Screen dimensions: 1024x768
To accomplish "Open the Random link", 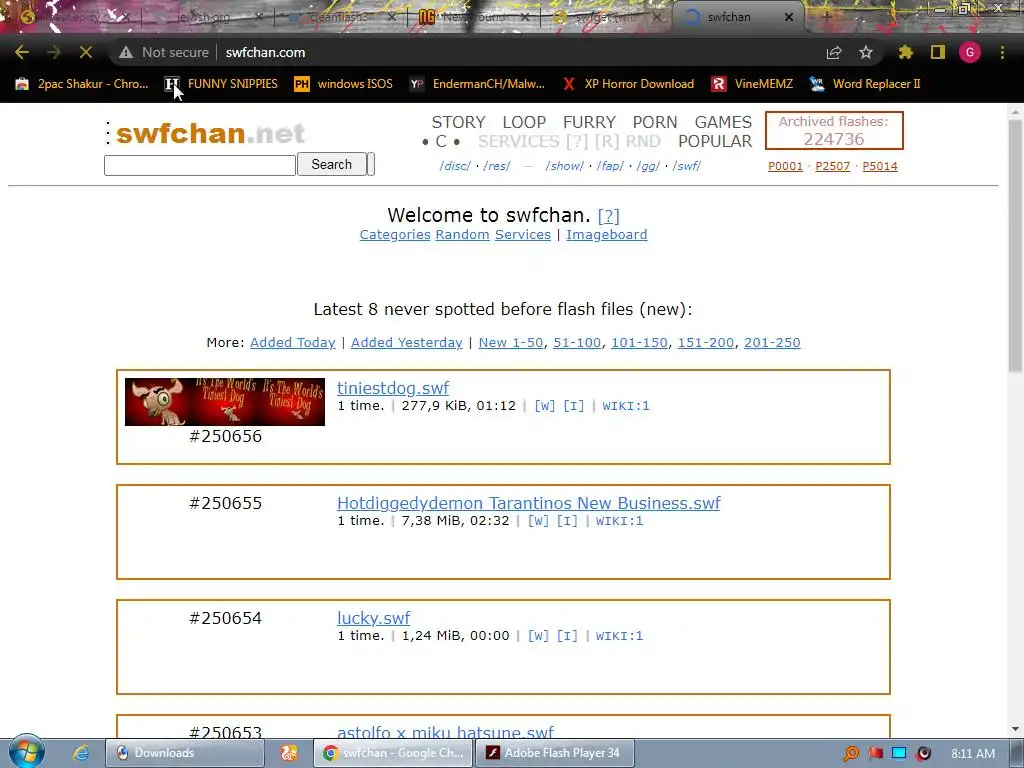I will pyautogui.click(x=462, y=234).
